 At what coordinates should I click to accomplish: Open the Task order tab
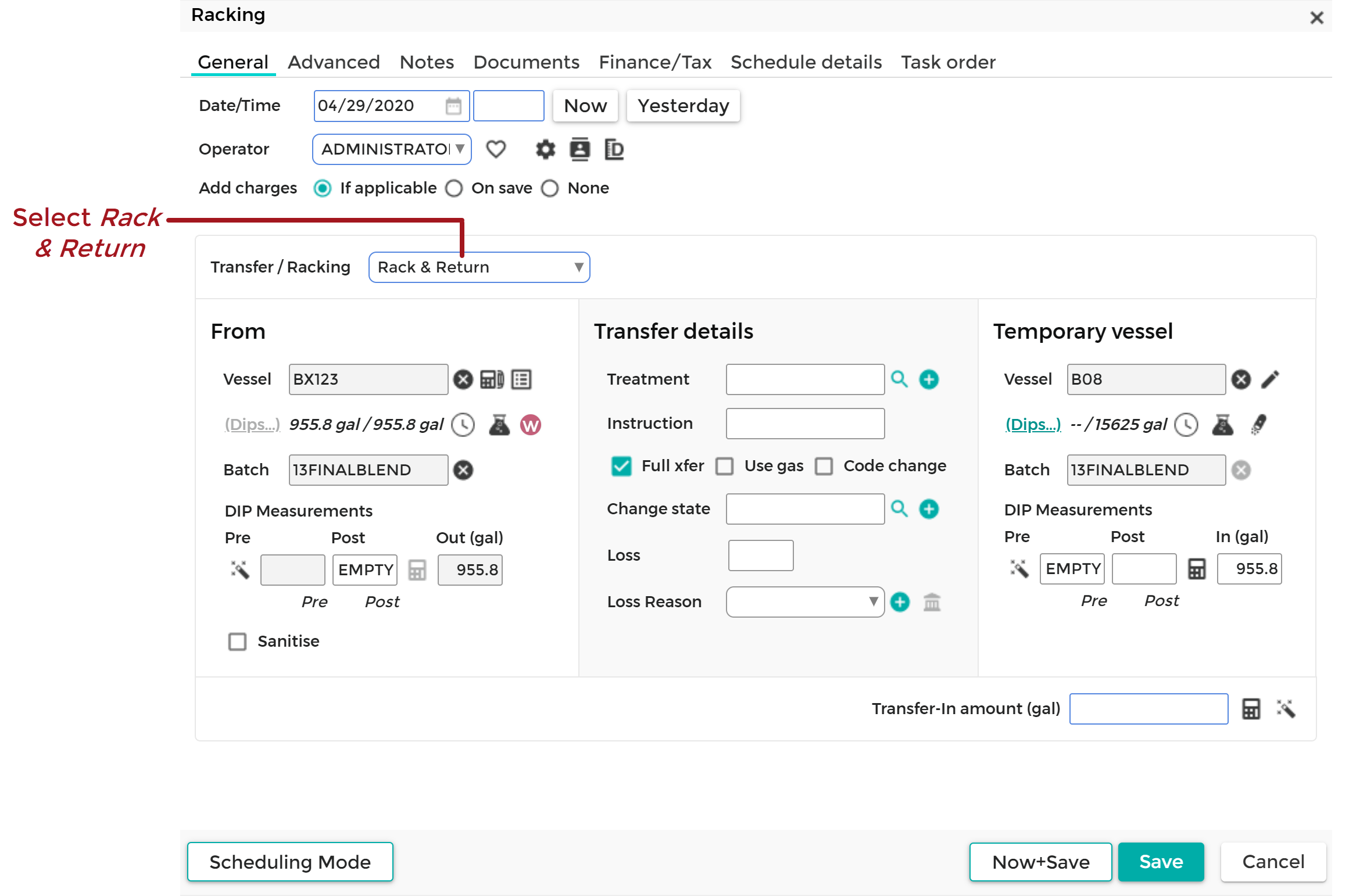pos(948,62)
